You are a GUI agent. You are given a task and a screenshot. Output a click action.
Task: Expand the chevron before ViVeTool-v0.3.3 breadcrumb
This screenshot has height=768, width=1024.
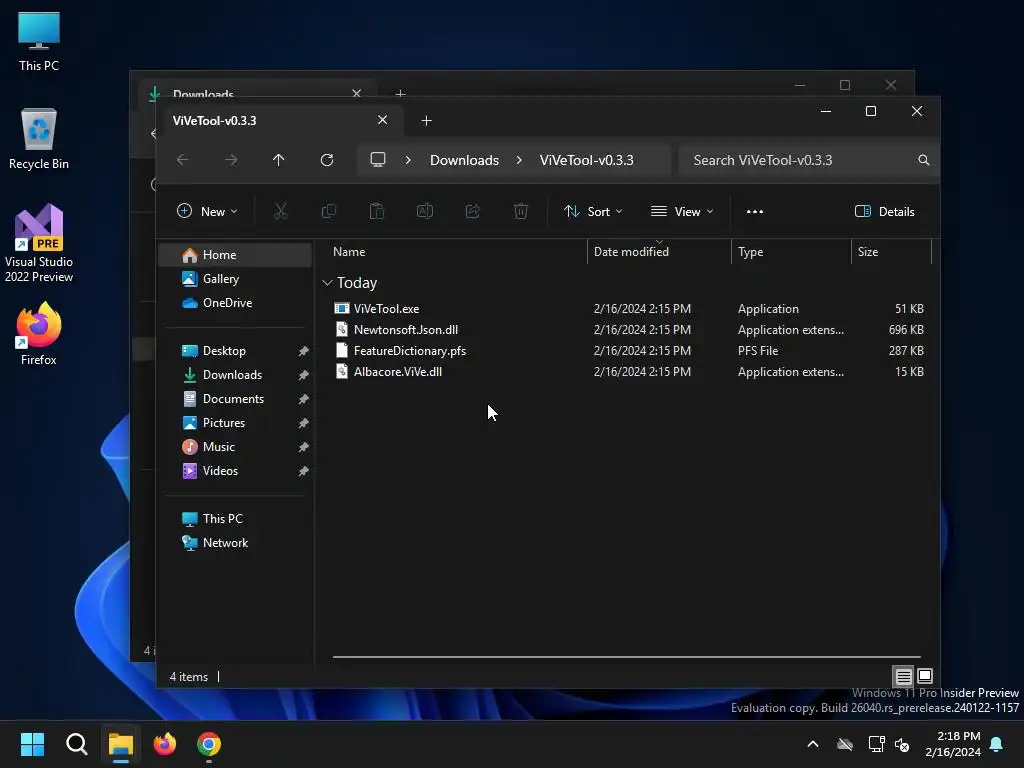pyautogui.click(x=519, y=160)
